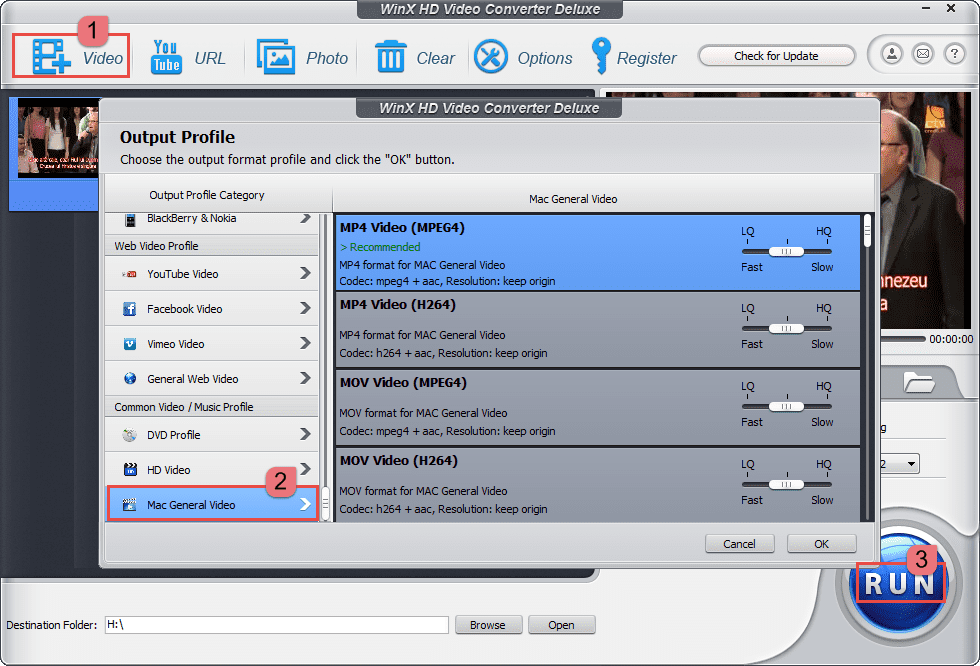Click the OK button in Output Profile
Image resolution: width=980 pixels, height=666 pixels.
pos(821,544)
